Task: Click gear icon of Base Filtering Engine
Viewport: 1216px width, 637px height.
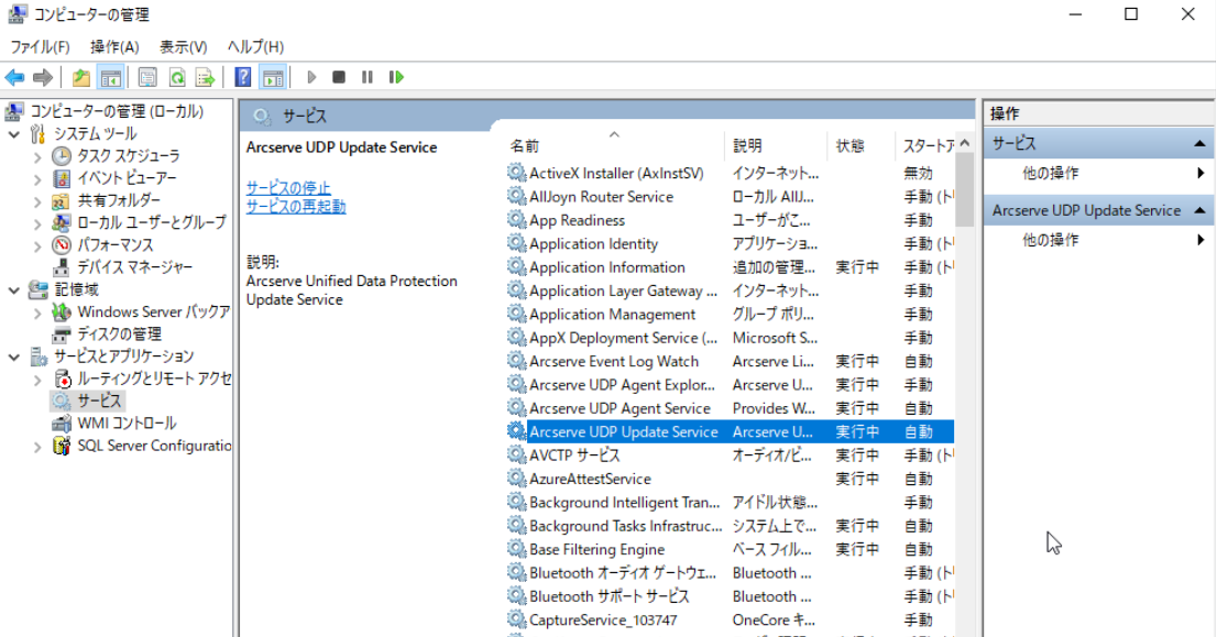Action: pos(516,549)
